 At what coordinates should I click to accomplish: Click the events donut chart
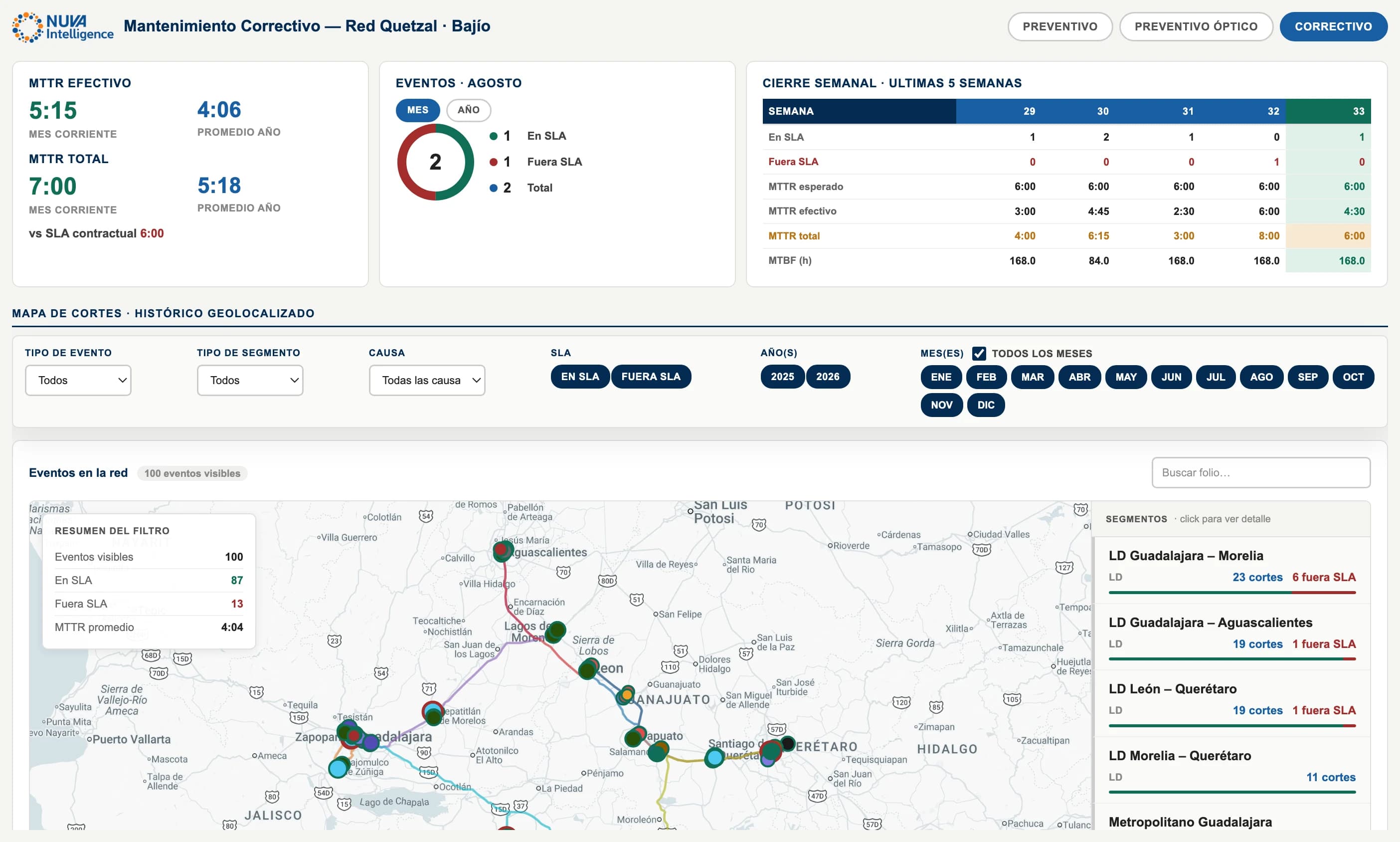pos(435,162)
